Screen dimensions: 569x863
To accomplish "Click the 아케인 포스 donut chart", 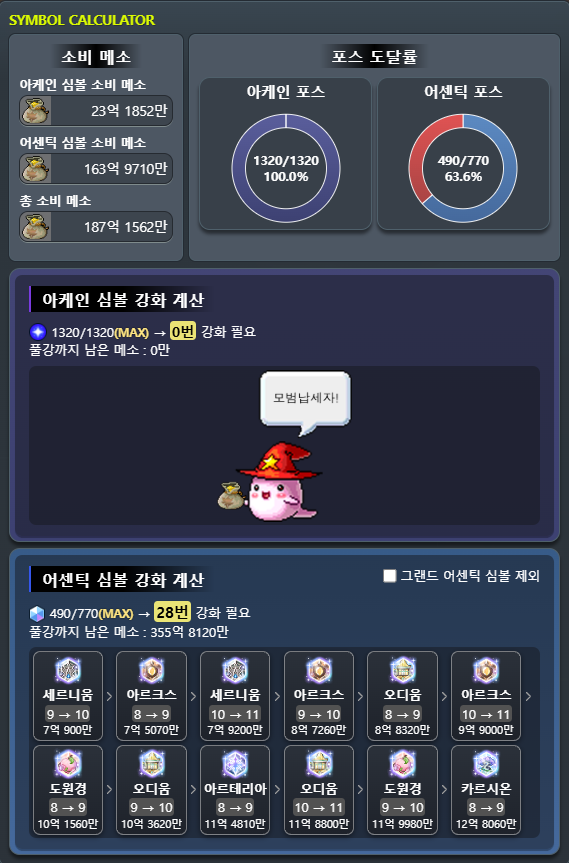I will pyautogui.click(x=286, y=168).
